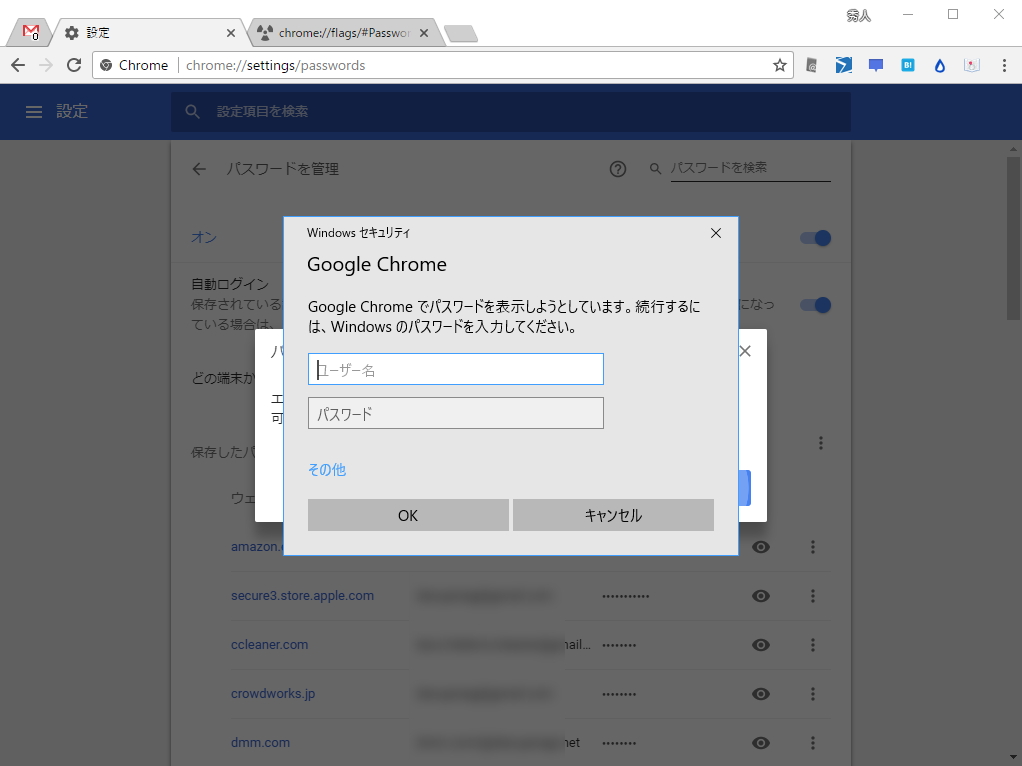The height and width of the screenshot is (766, 1022).
Task: Open crowdworks.jp link
Action: [x=273, y=694]
